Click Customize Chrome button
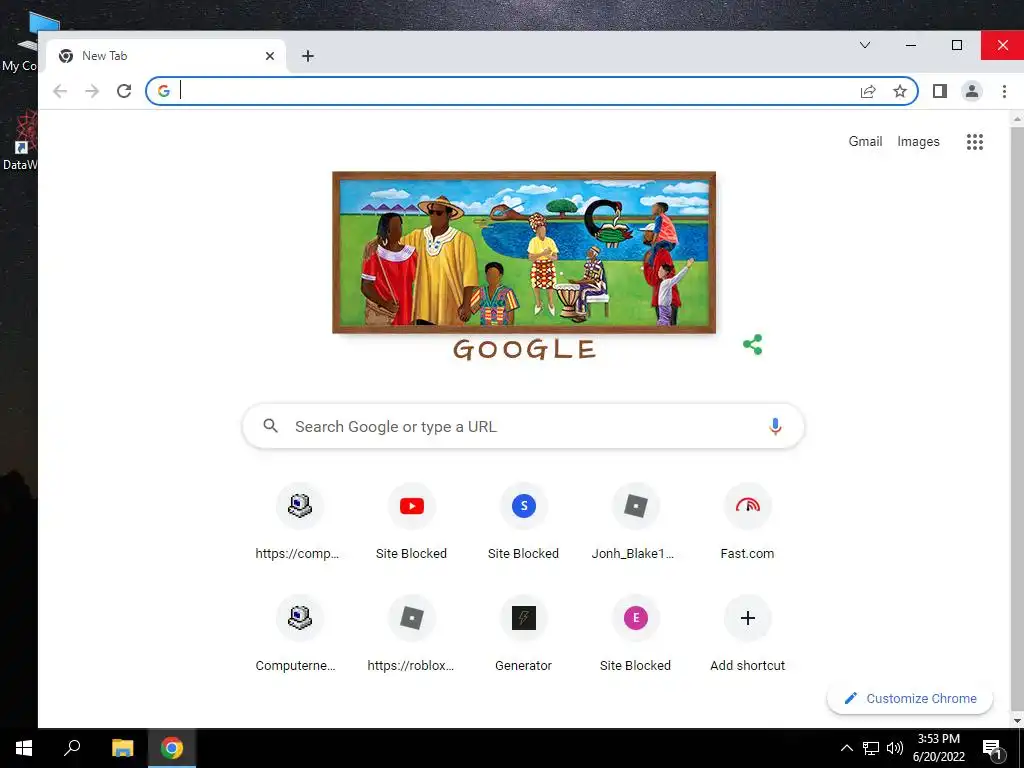The image size is (1024, 768). point(910,699)
